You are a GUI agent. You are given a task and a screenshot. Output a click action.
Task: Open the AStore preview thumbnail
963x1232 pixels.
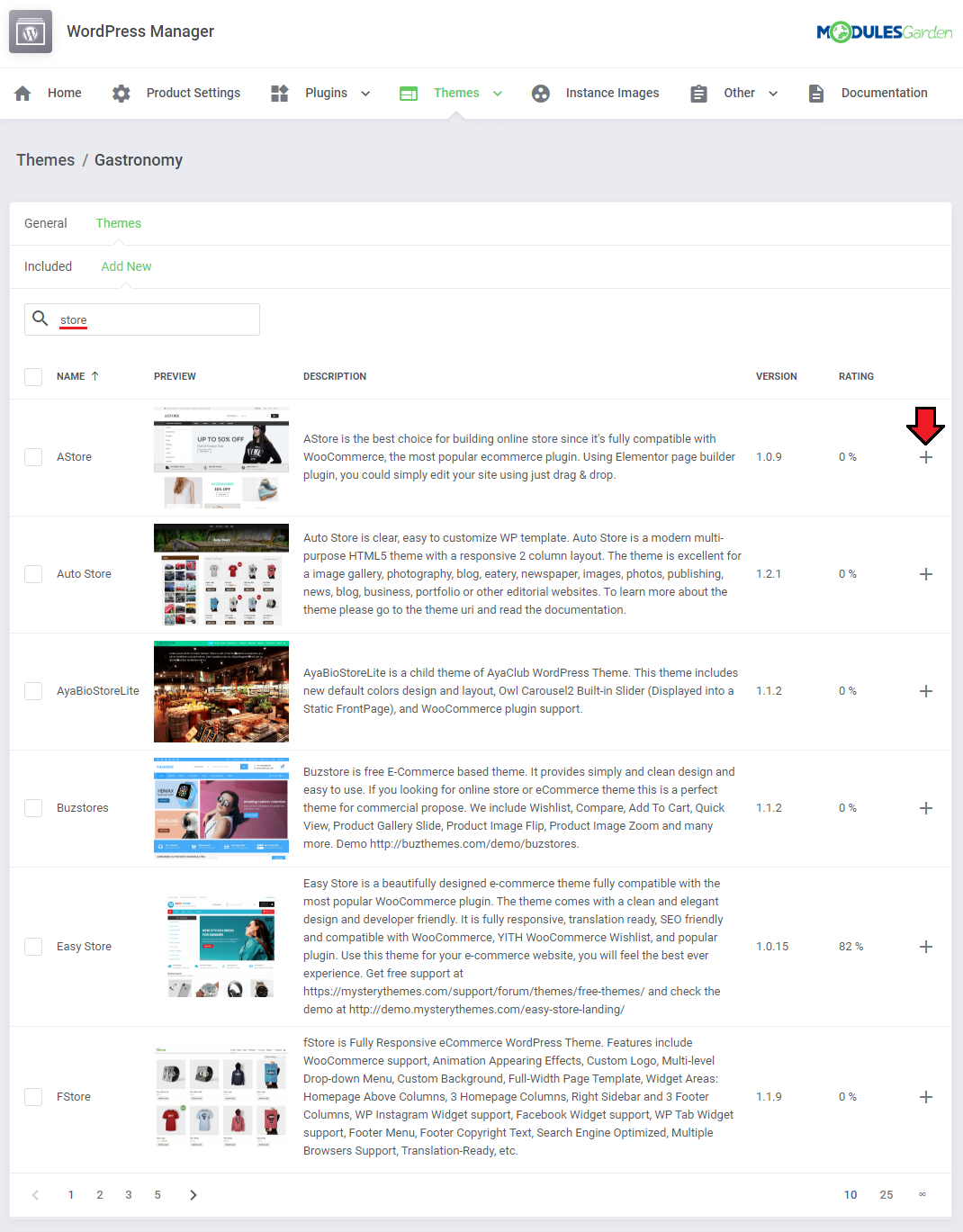(x=221, y=457)
